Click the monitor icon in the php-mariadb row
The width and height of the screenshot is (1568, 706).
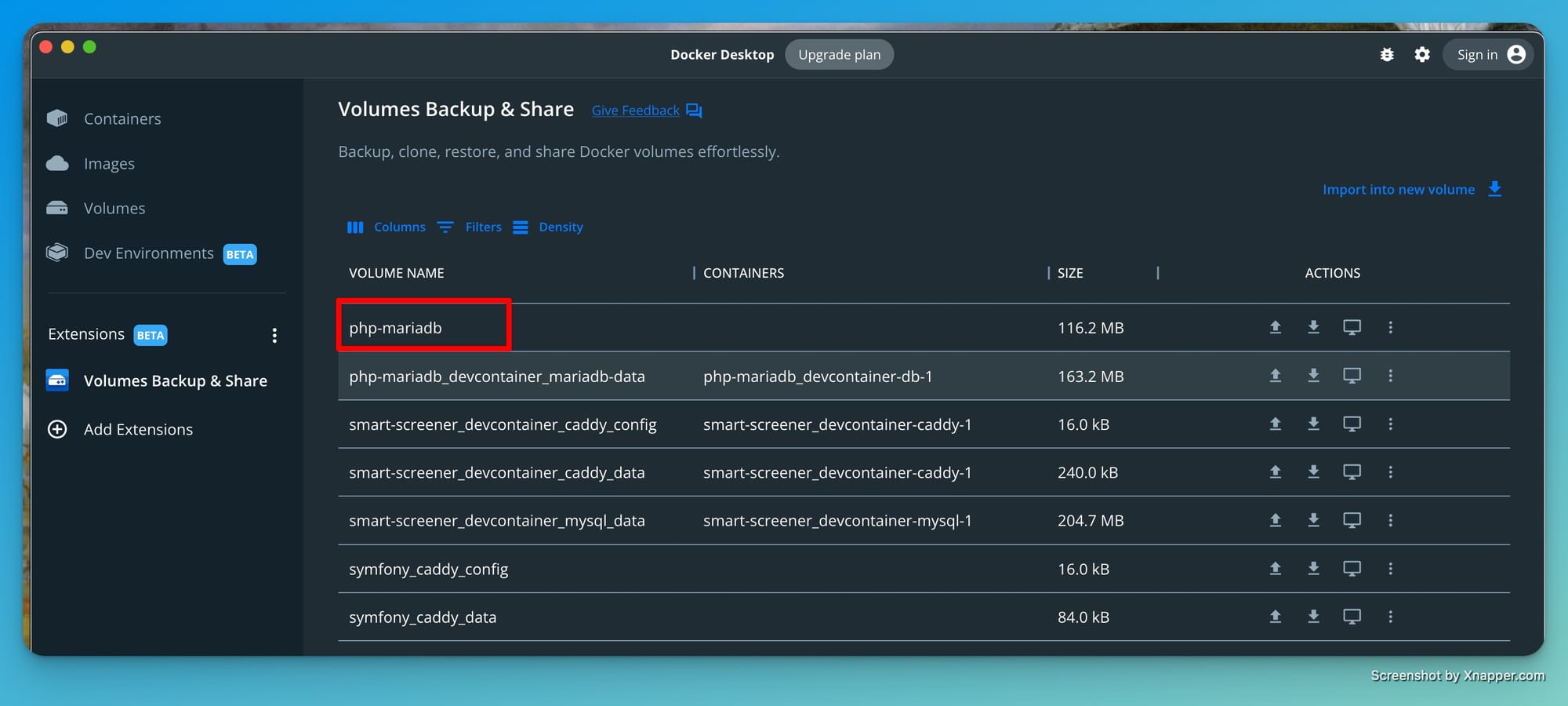coord(1352,327)
